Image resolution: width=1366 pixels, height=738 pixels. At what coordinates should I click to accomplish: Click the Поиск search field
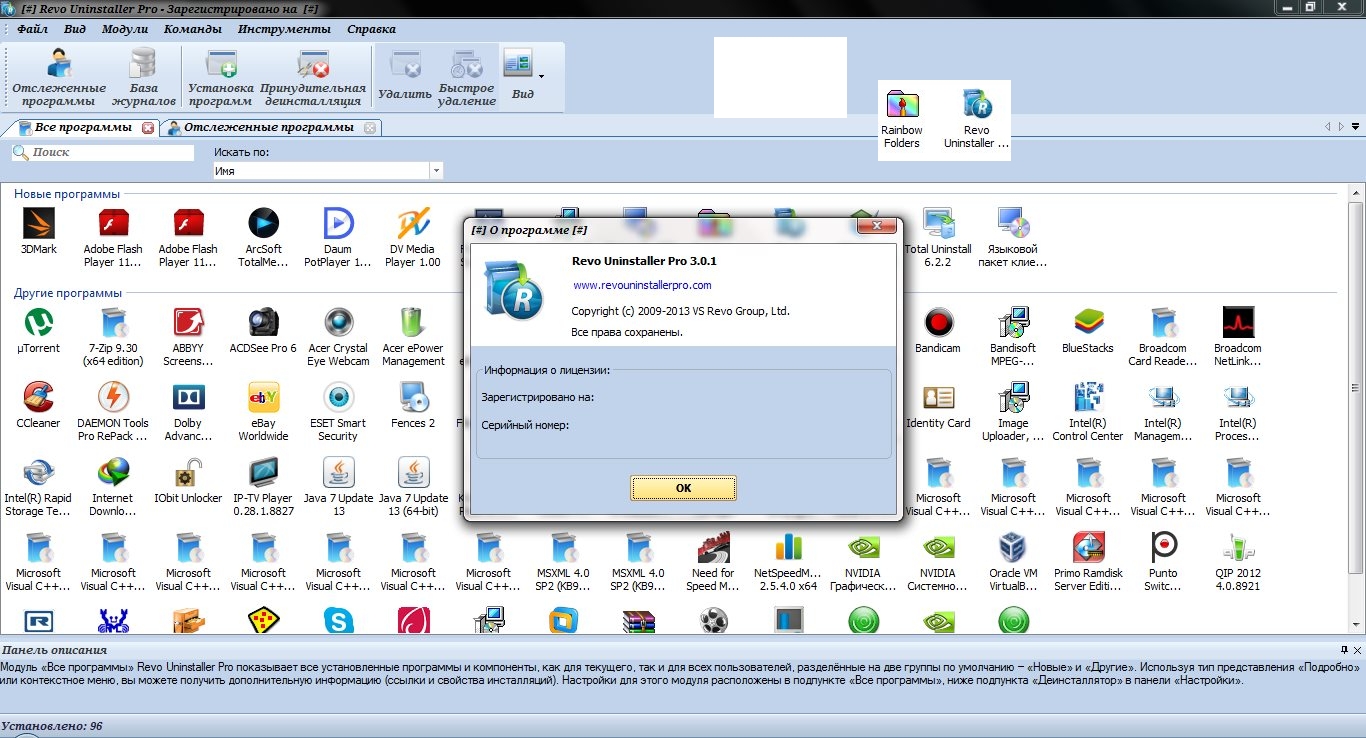tap(103, 153)
